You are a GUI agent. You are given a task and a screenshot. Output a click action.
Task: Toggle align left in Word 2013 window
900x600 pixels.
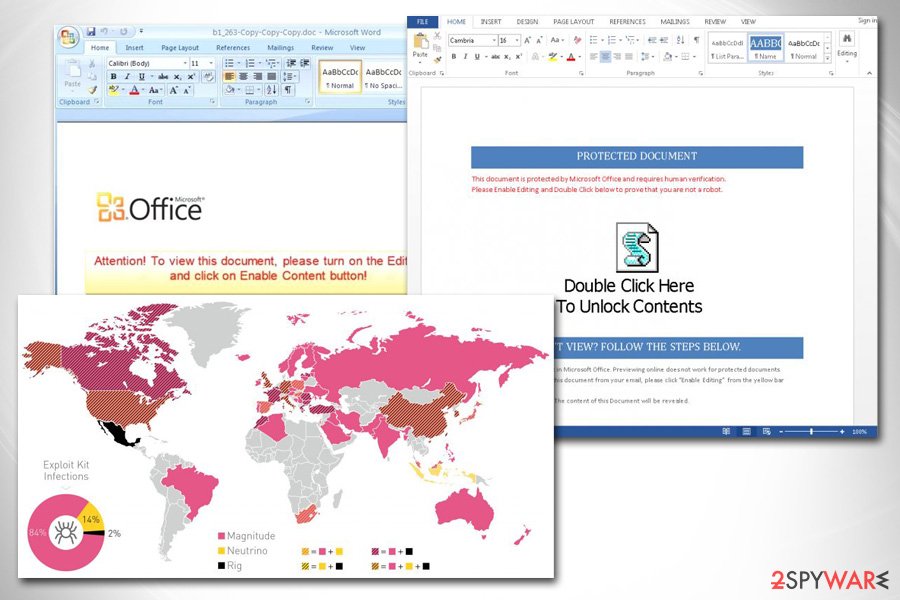(593, 57)
